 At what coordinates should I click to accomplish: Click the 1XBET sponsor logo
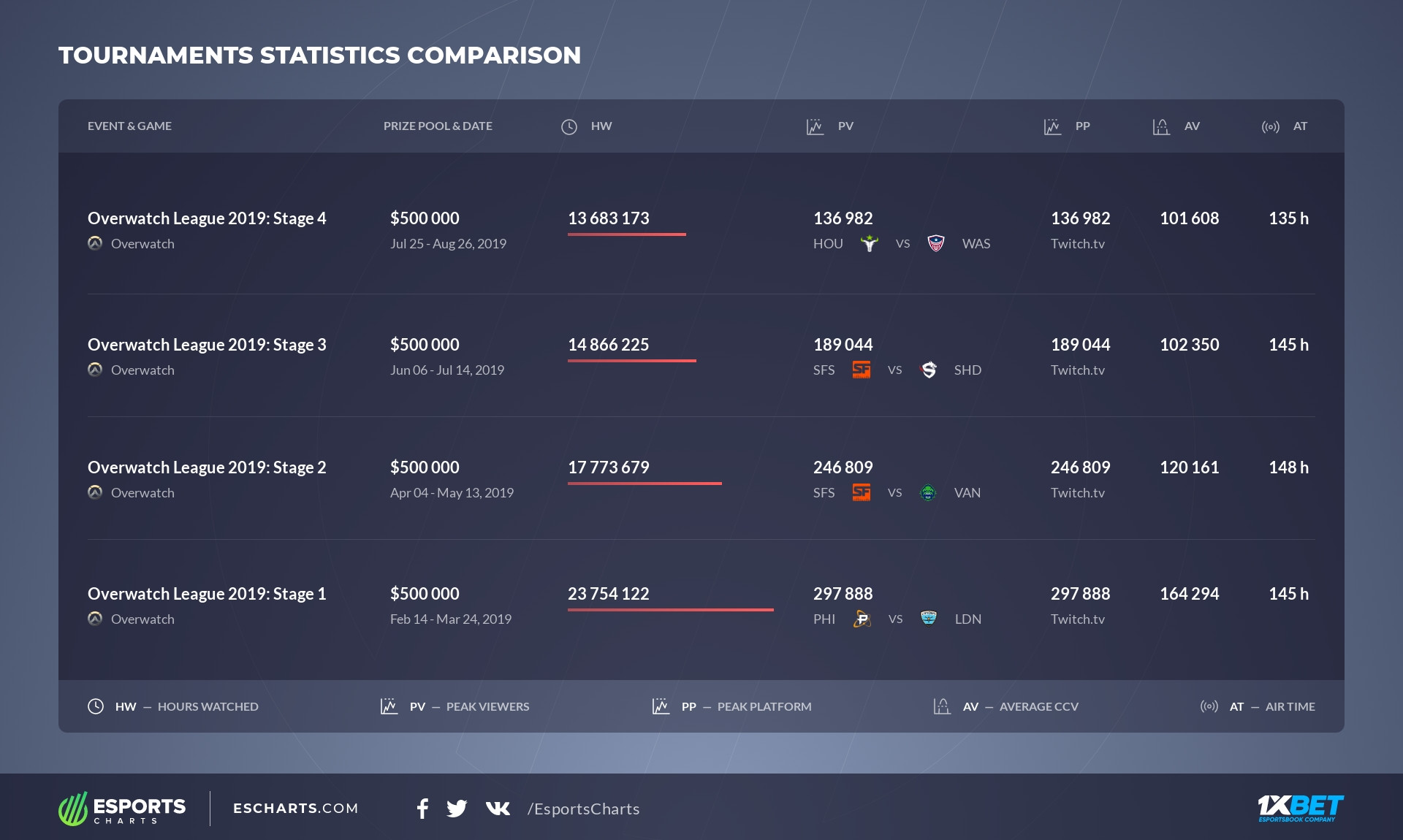pos(1300,808)
